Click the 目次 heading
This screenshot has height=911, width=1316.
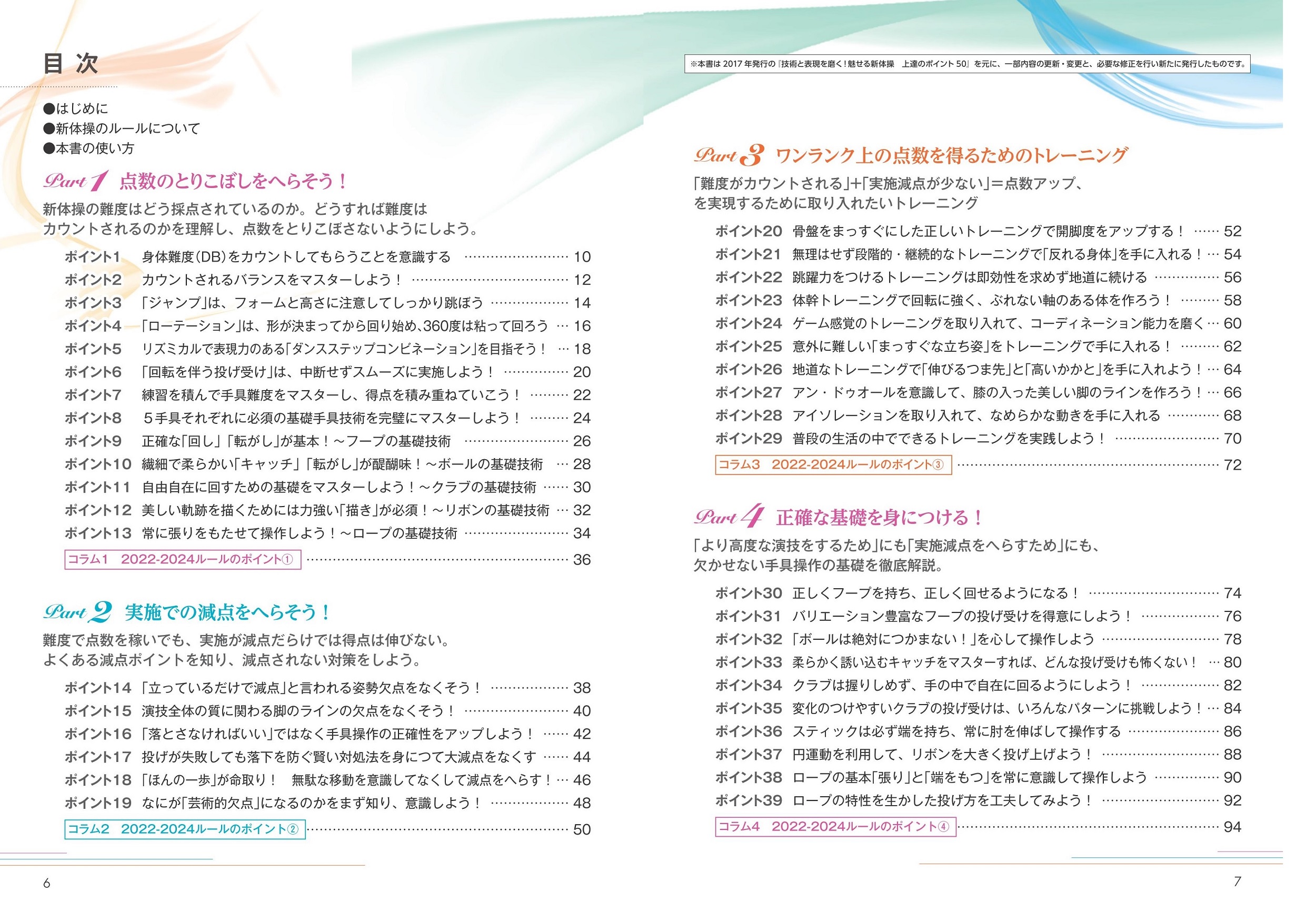[x=71, y=63]
